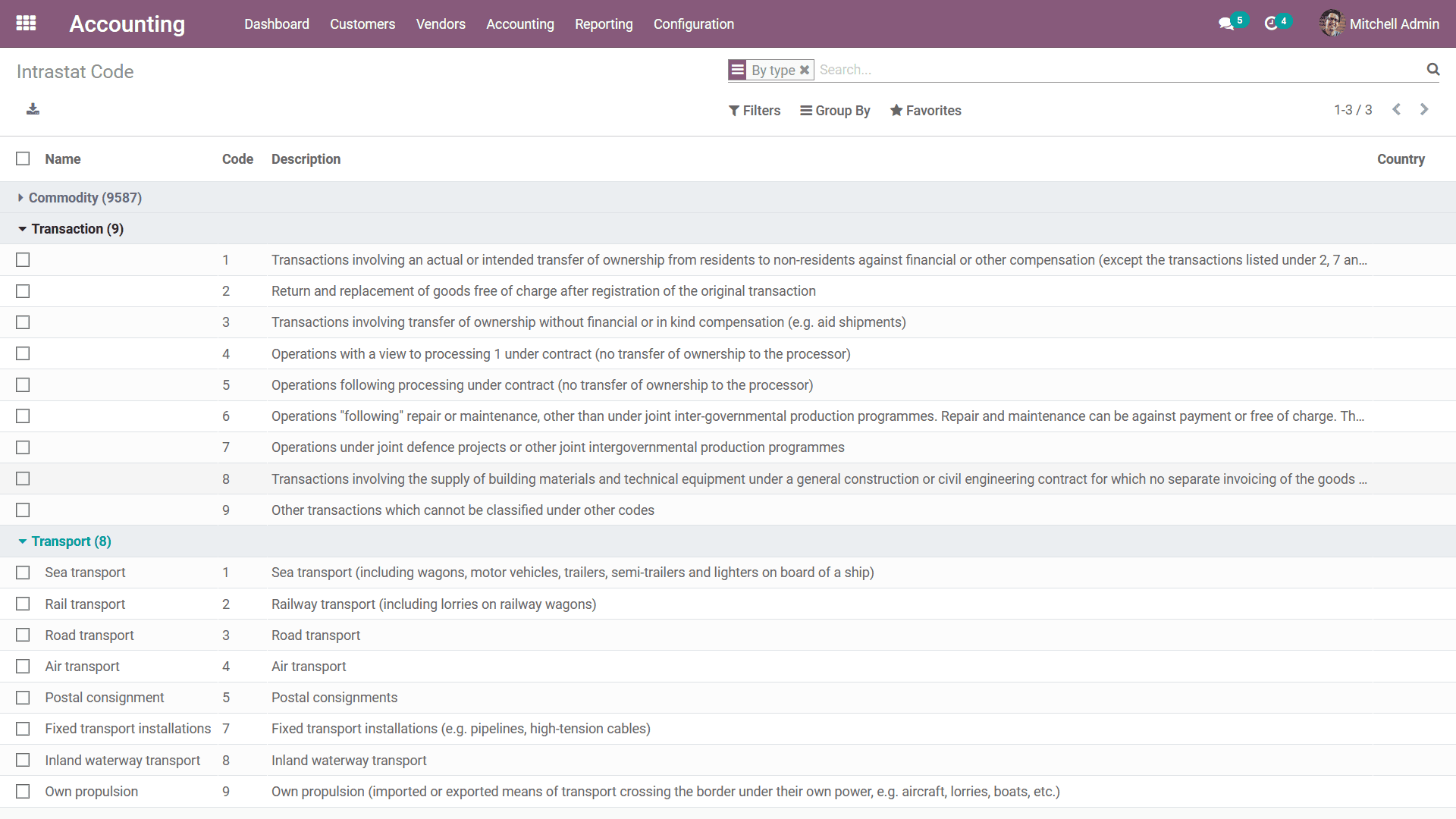Select the Rail transport checkbox
This screenshot has height=819, width=1456.
coord(23,604)
